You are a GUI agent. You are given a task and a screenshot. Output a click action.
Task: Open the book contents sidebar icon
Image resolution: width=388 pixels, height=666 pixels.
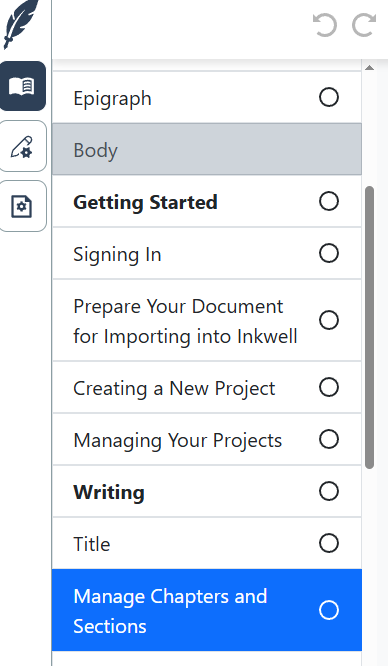22,86
